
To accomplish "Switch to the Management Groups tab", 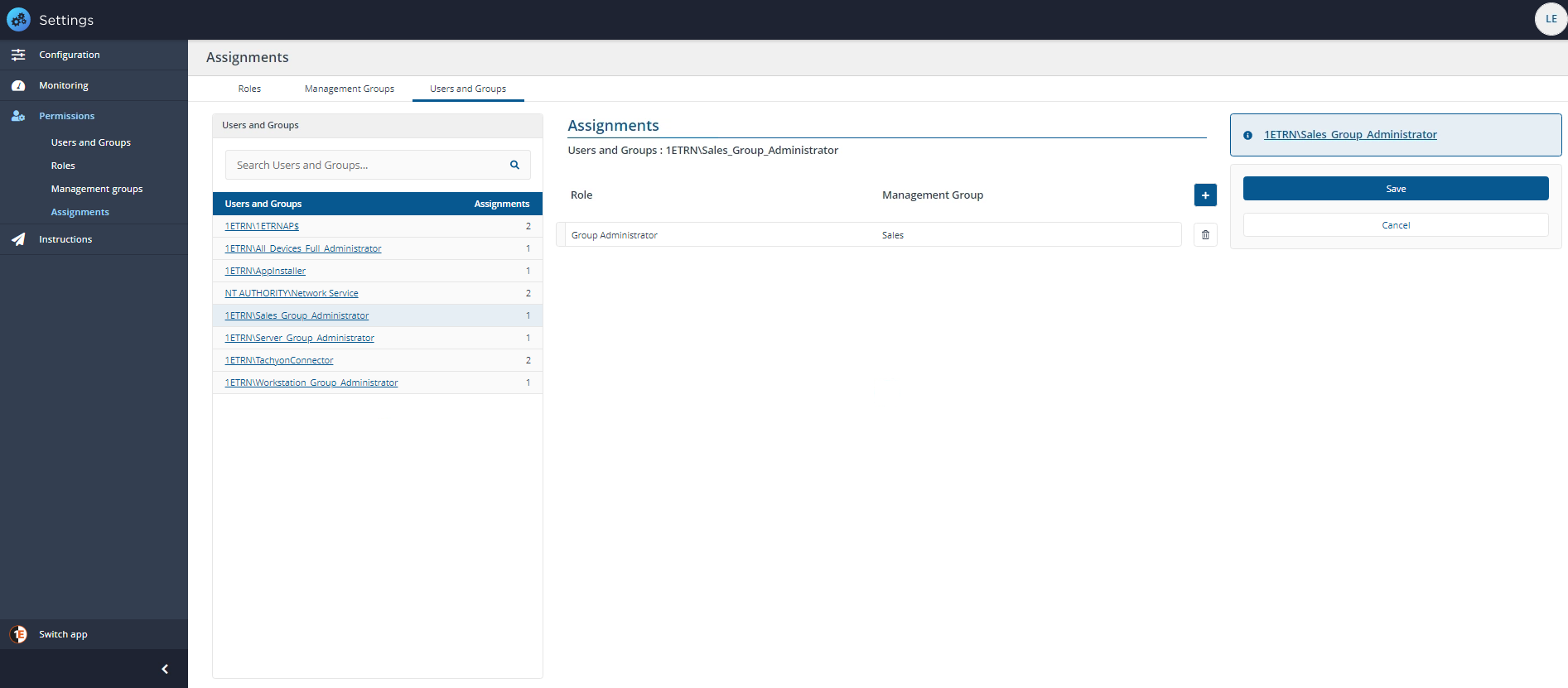I will (350, 89).
